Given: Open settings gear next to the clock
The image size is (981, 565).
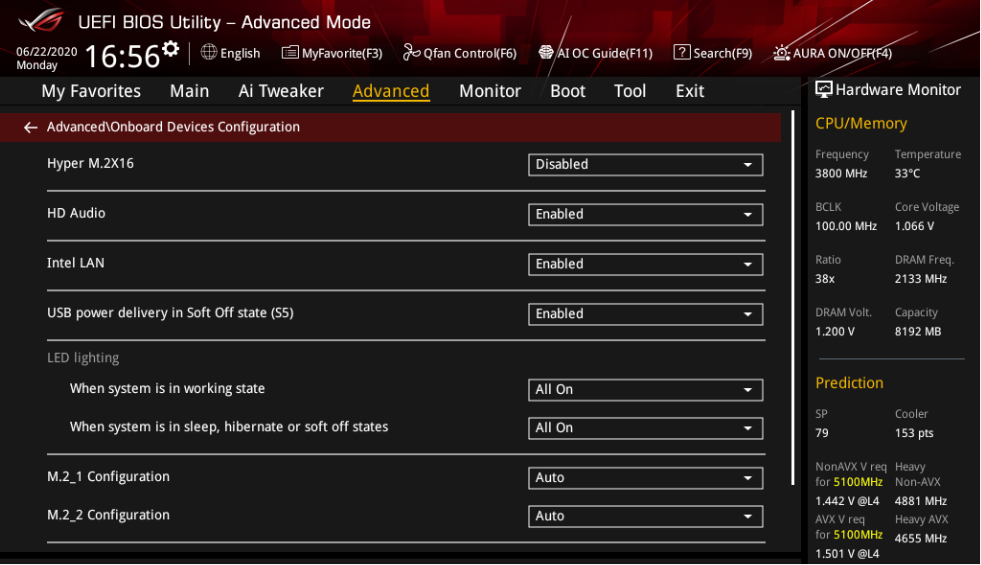Looking at the screenshot, I should tap(170, 49).
